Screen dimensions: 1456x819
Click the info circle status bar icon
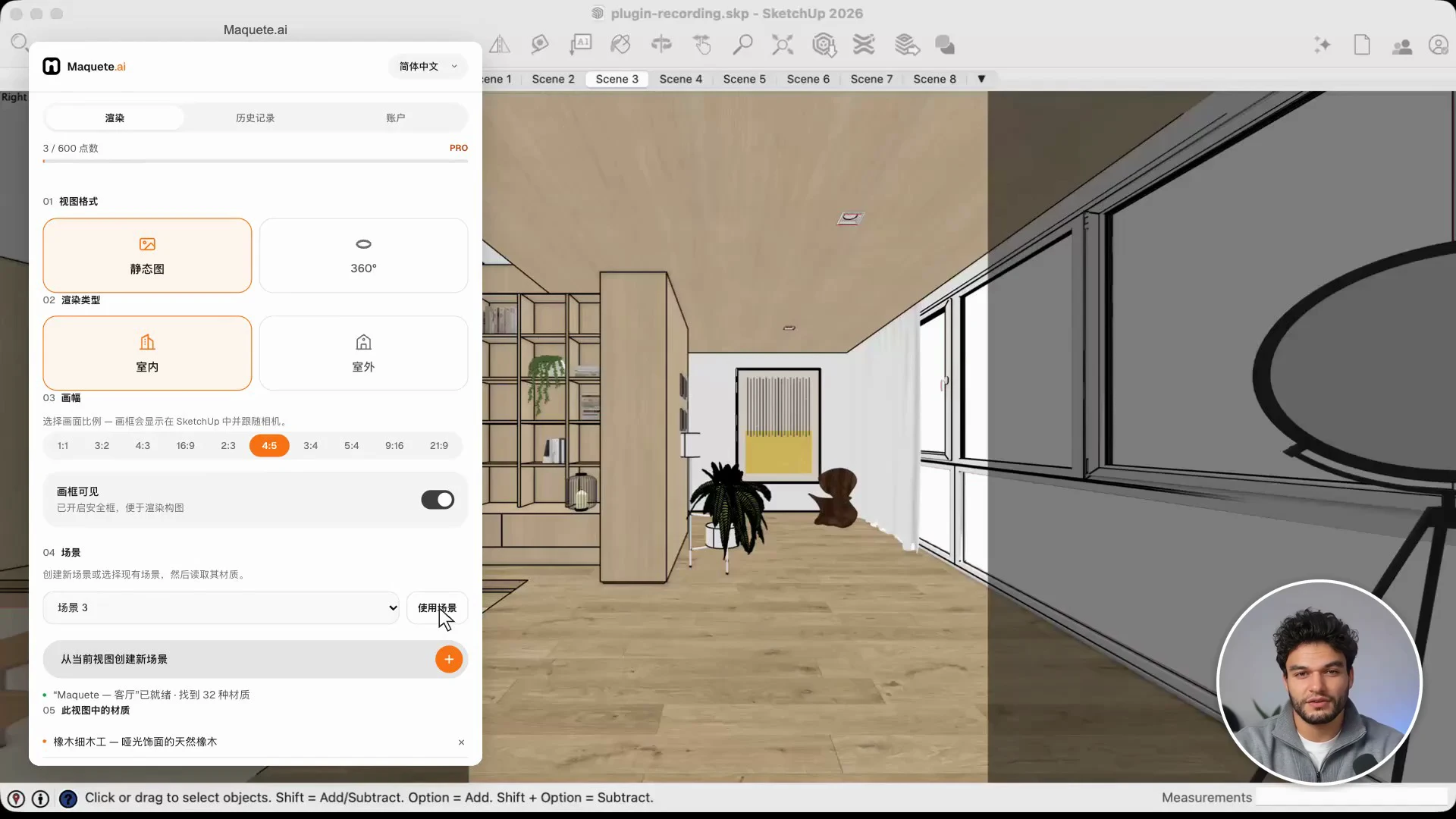[41, 799]
